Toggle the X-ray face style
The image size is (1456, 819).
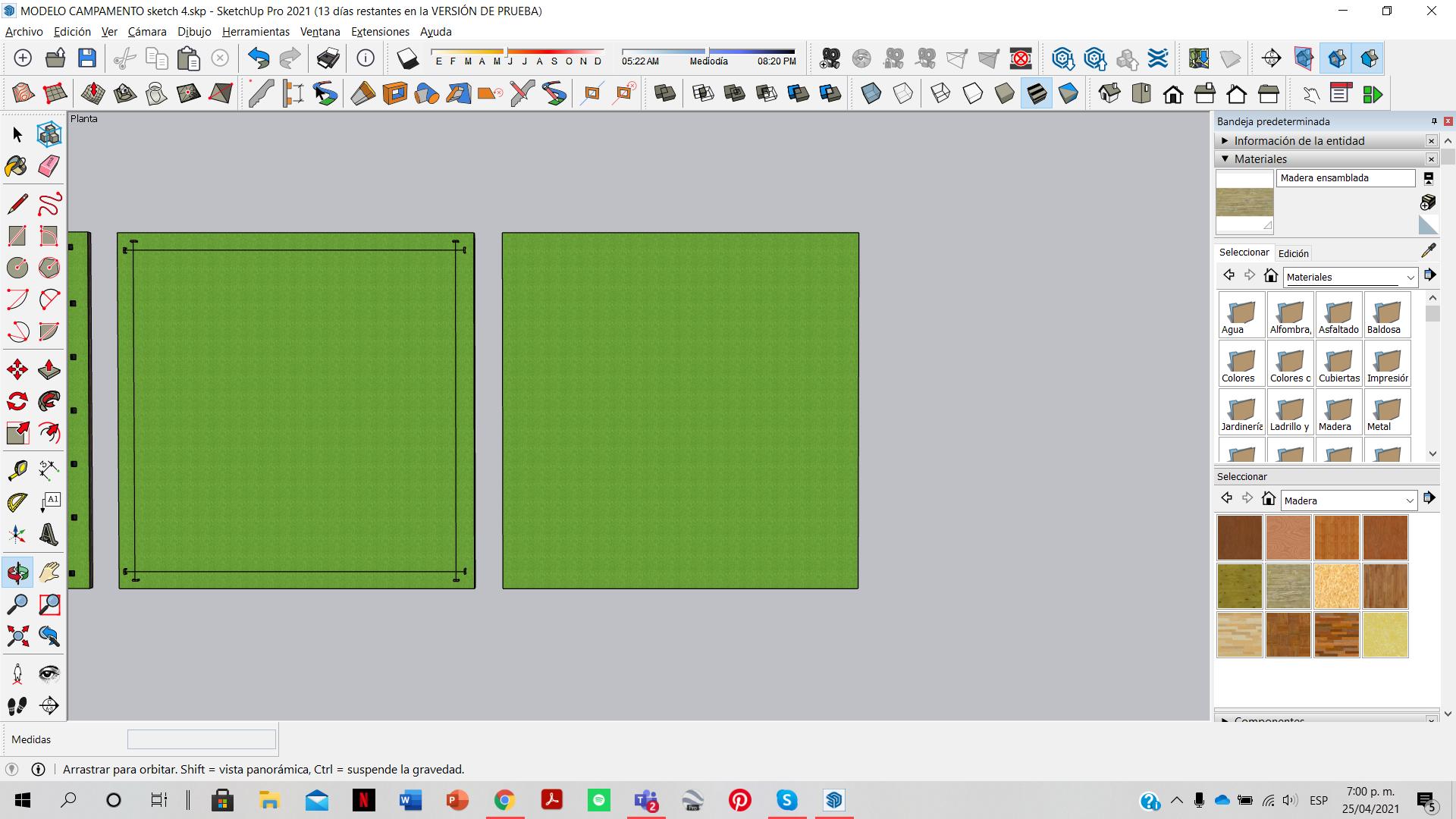coord(871,94)
